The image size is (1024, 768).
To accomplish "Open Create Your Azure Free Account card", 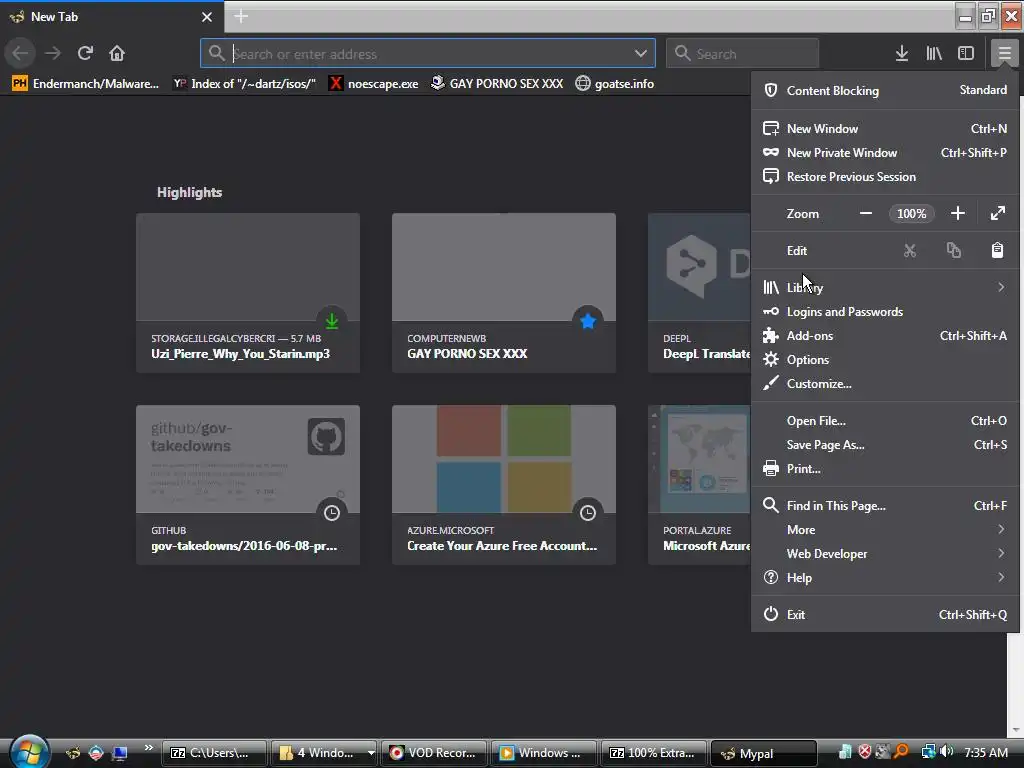I will [x=504, y=485].
